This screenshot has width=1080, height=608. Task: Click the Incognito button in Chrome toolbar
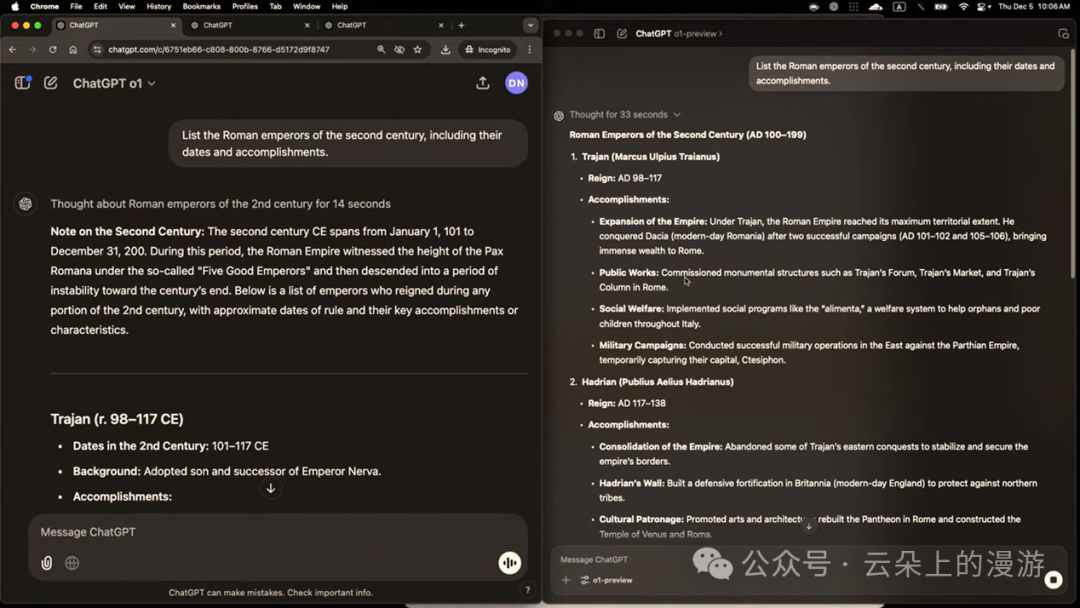coord(488,49)
